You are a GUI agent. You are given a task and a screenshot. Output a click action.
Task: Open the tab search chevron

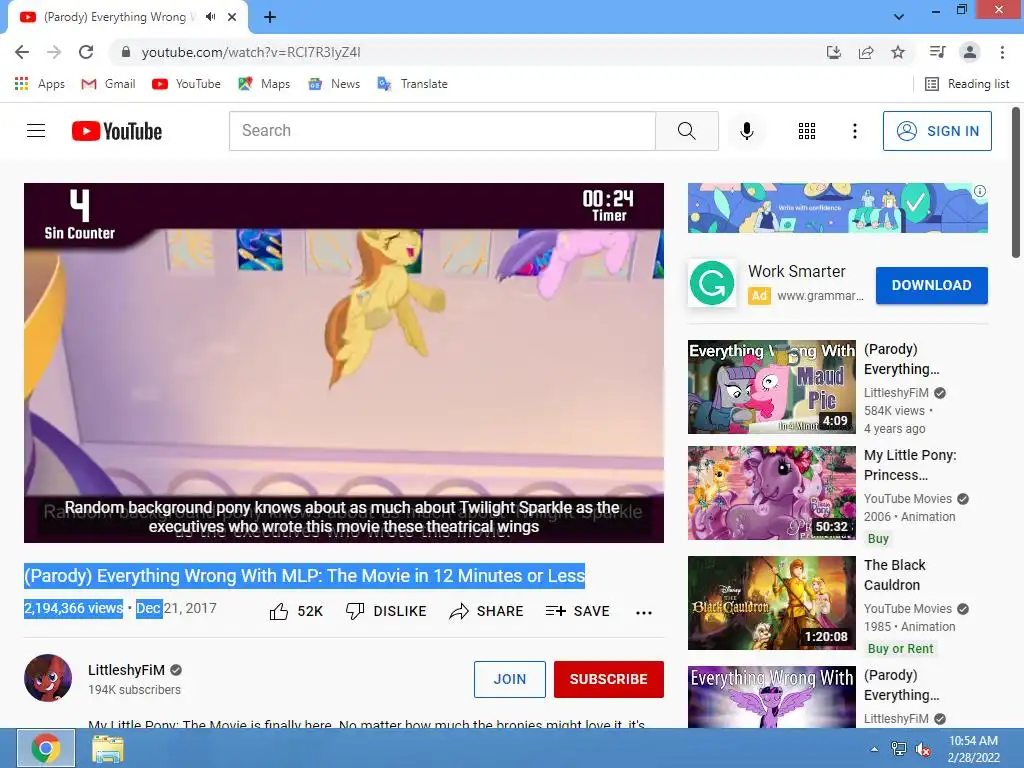pyautogui.click(x=899, y=16)
